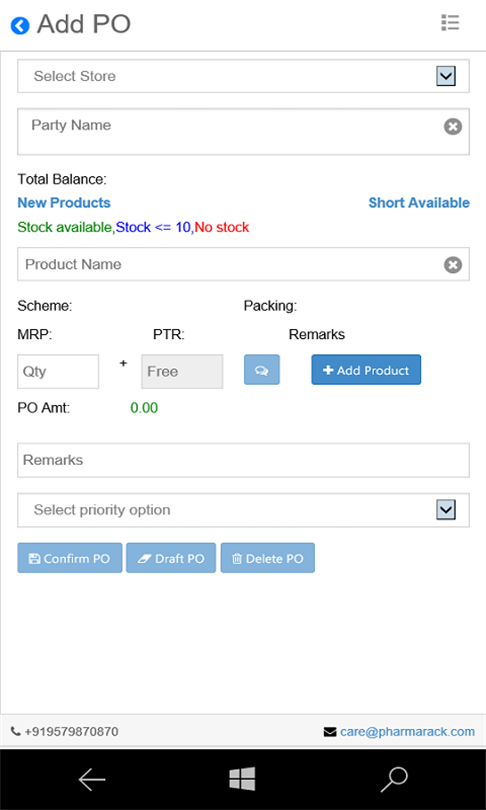
Task: Tap the phone search icon
Action: point(395,779)
